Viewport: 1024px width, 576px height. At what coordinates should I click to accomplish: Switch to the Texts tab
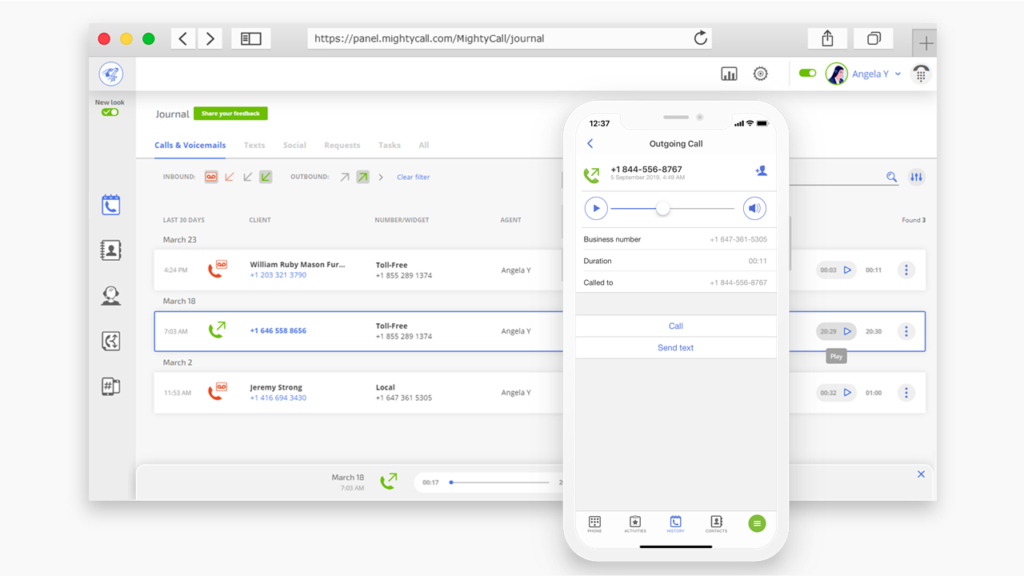point(254,144)
